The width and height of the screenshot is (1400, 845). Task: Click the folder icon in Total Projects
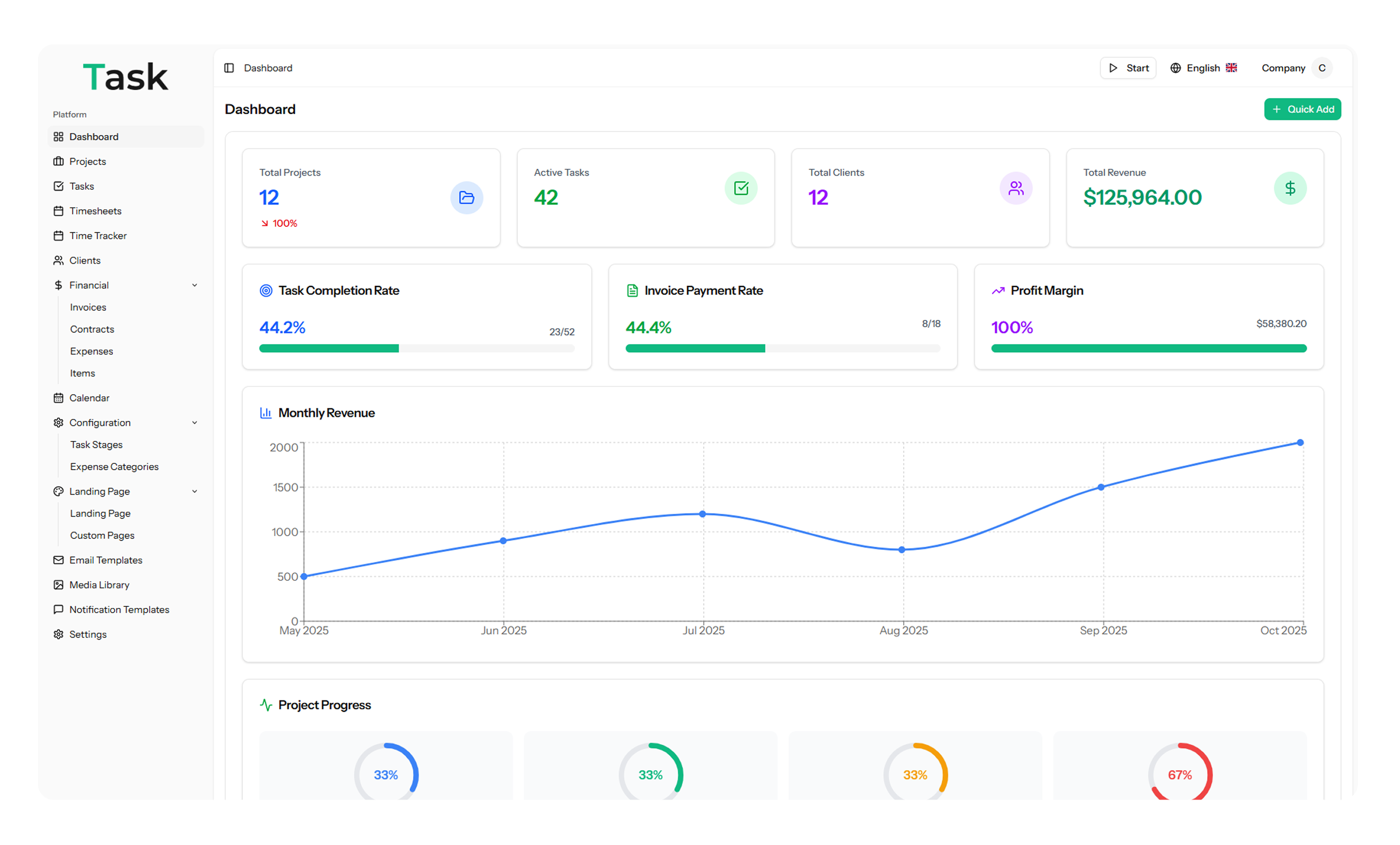[x=466, y=197]
